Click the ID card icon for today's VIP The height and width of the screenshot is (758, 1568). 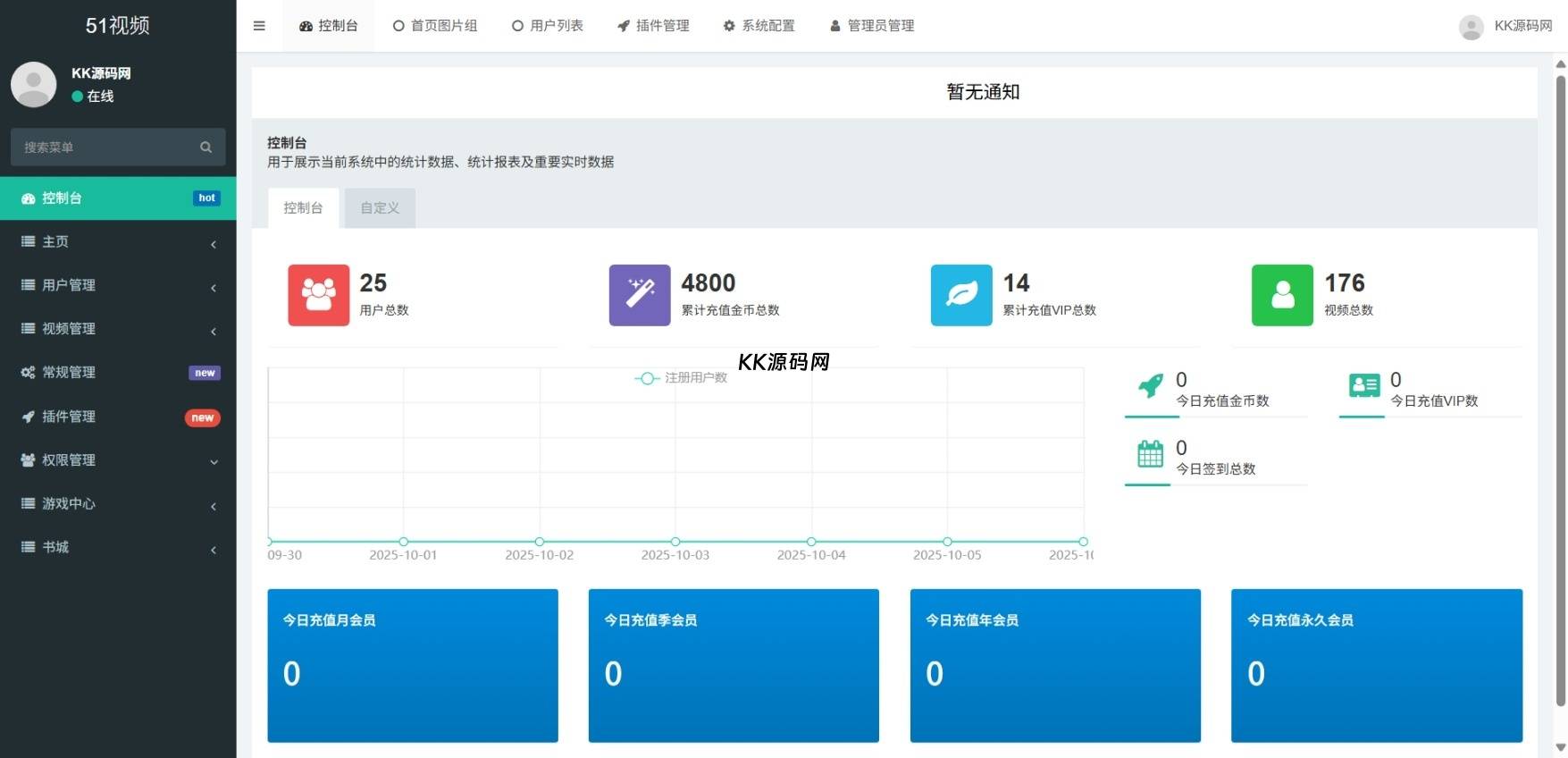coord(1364,386)
